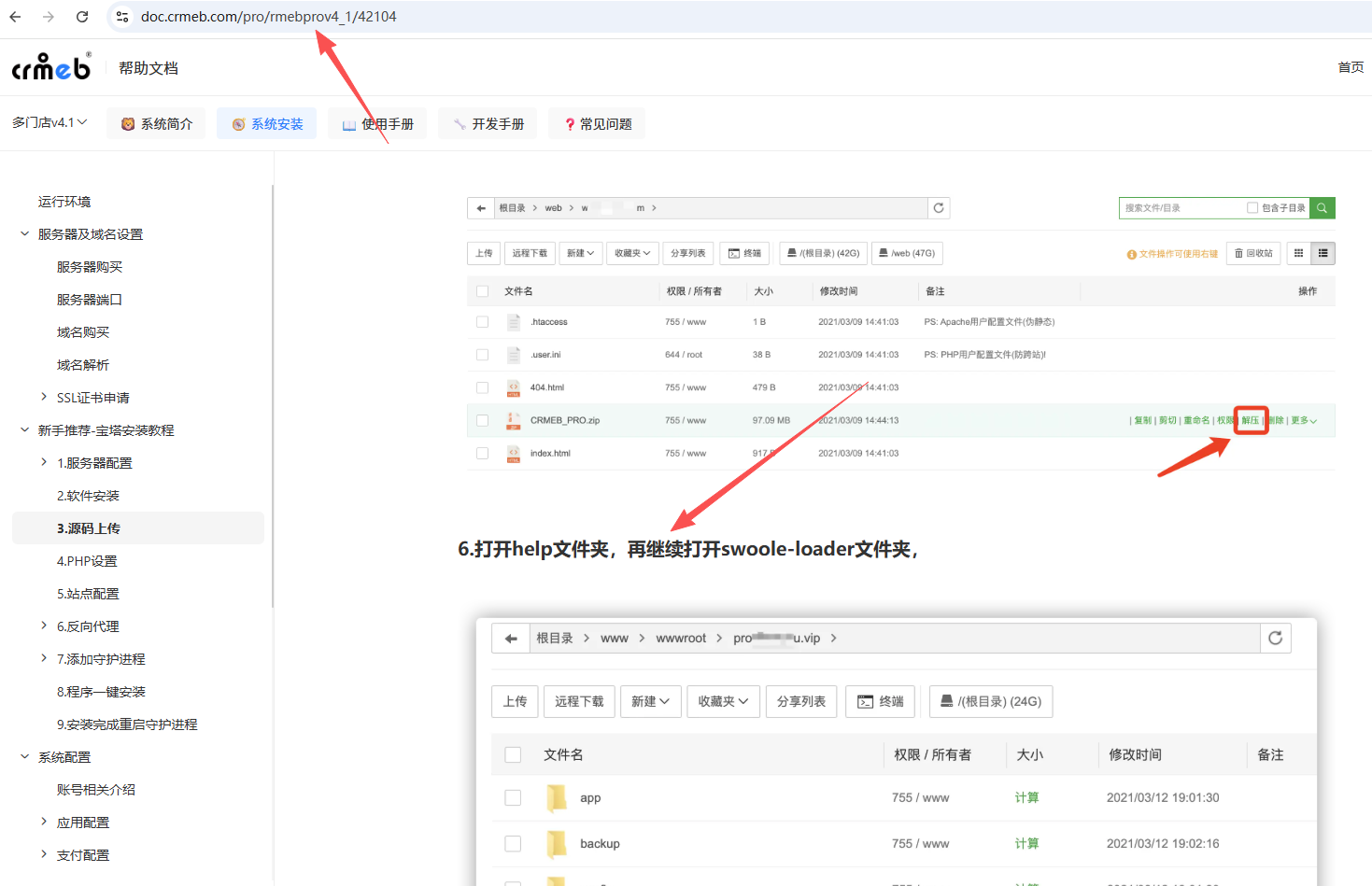Click the browser back arrow

pyautogui.click(x=15, y=17)
